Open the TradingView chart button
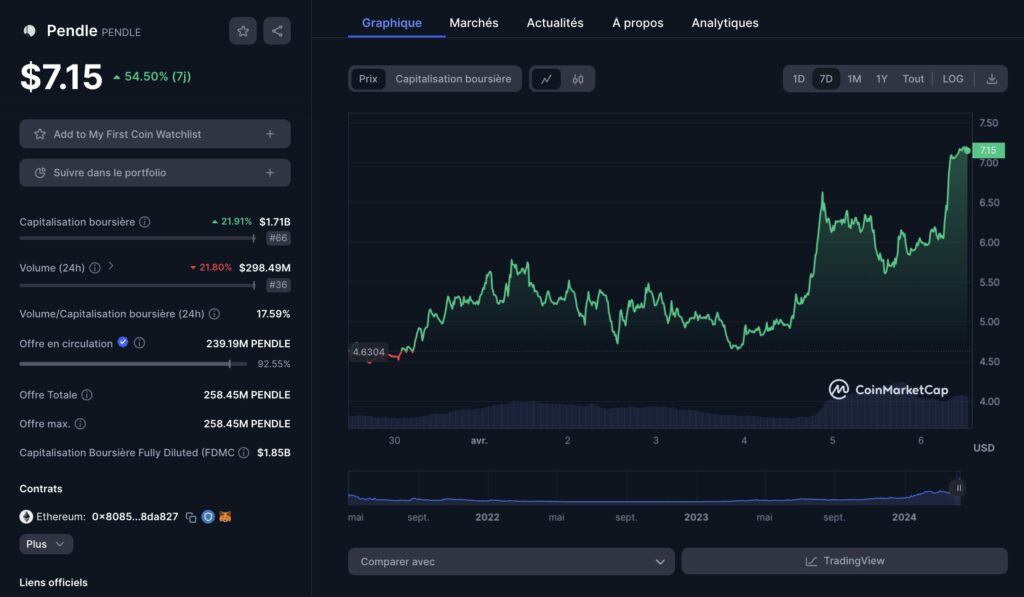The width and height of the screenshot is (1024, 597). (844, 561)
